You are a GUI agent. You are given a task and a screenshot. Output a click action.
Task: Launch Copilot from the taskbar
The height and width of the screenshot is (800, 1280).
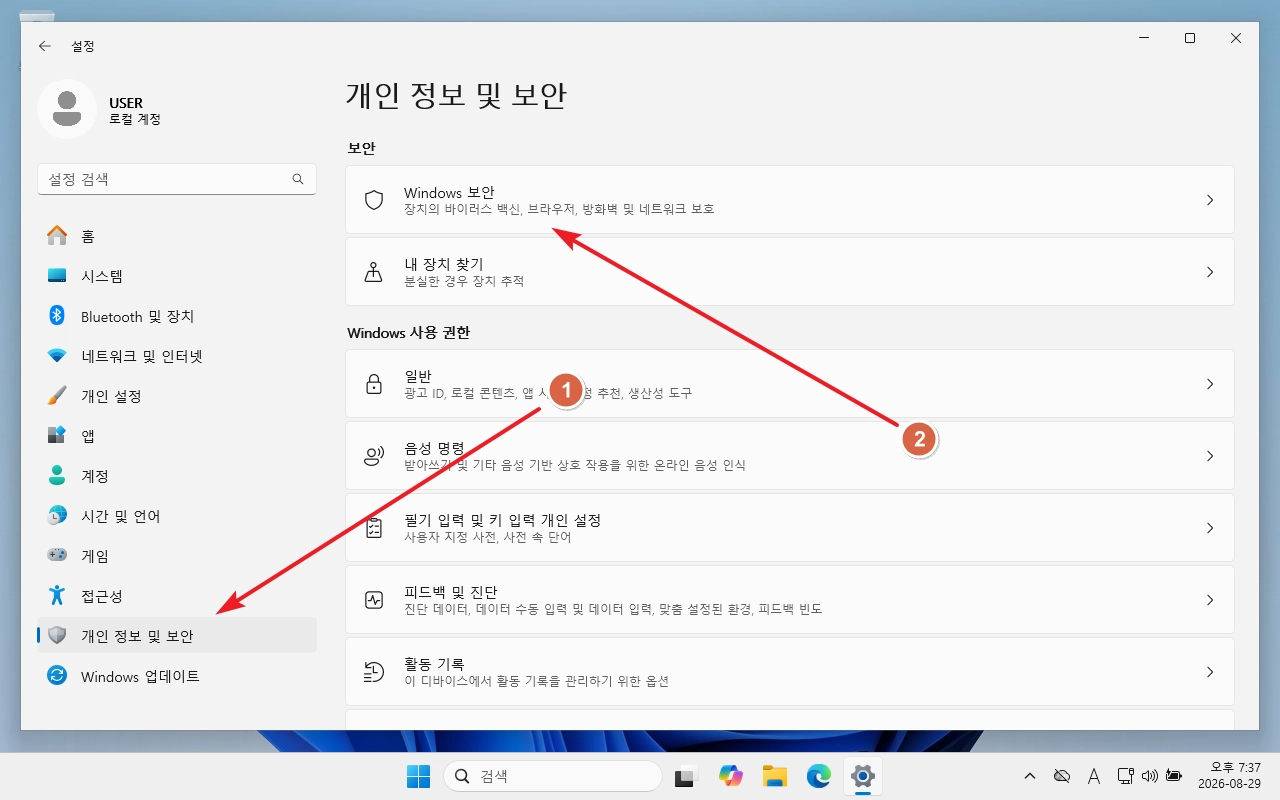pos(731,776)
